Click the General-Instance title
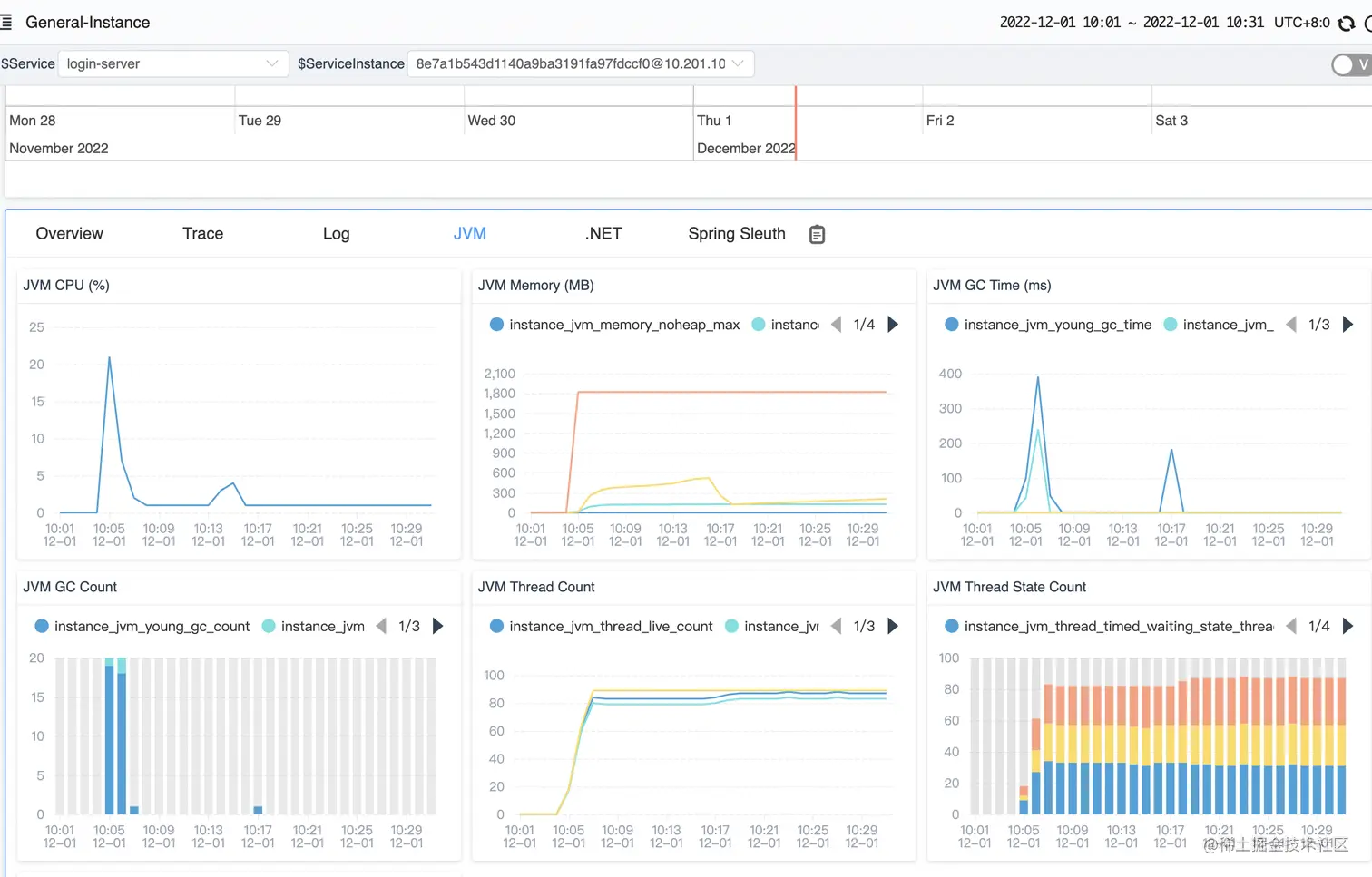 (x=88, y=23)
